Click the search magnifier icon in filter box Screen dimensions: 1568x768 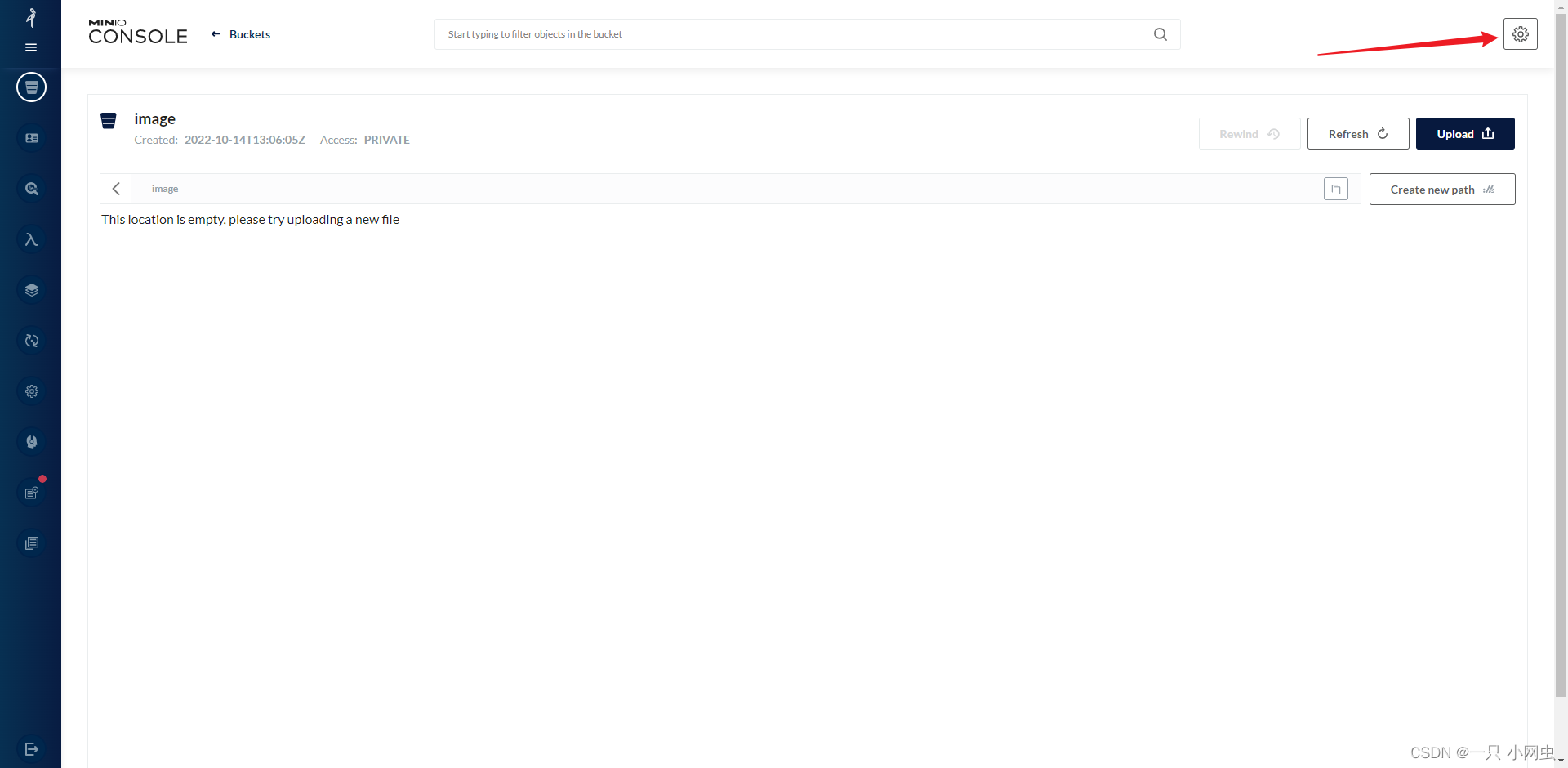point(1160,34)
